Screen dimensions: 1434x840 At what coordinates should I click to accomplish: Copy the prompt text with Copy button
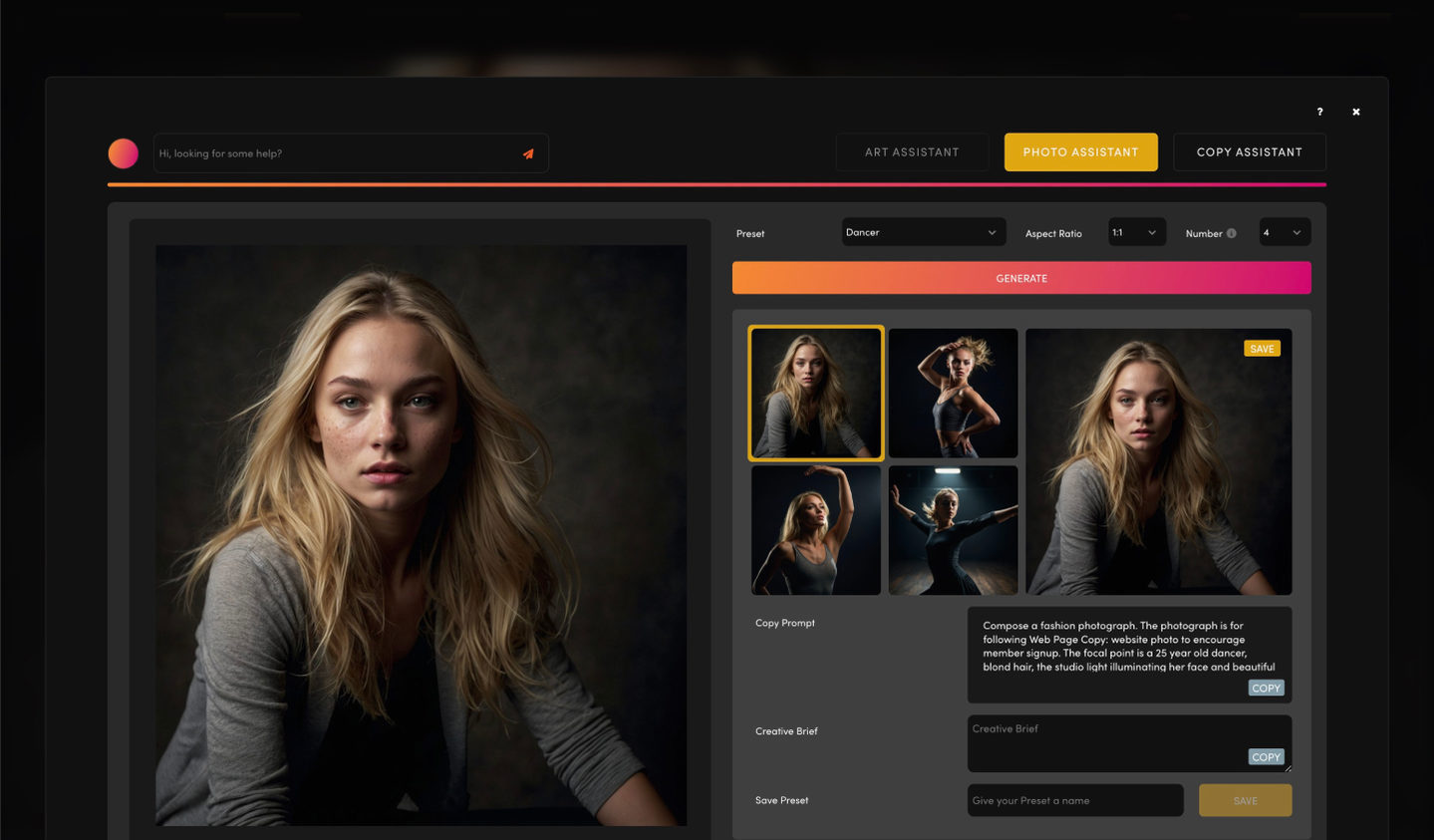pyautogui.click(x=1266, y=688)
